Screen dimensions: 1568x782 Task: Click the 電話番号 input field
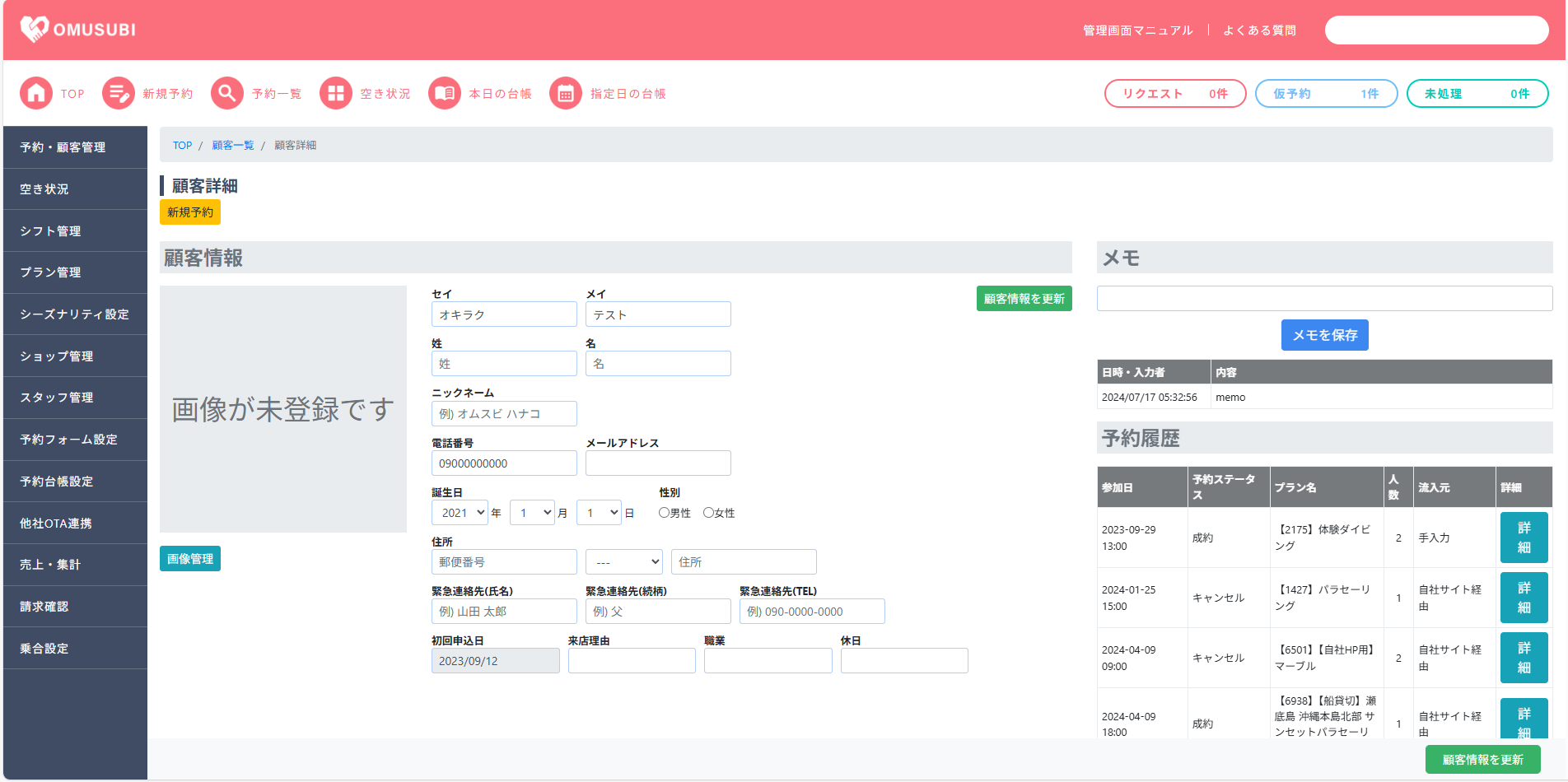[x=504, y=463]
